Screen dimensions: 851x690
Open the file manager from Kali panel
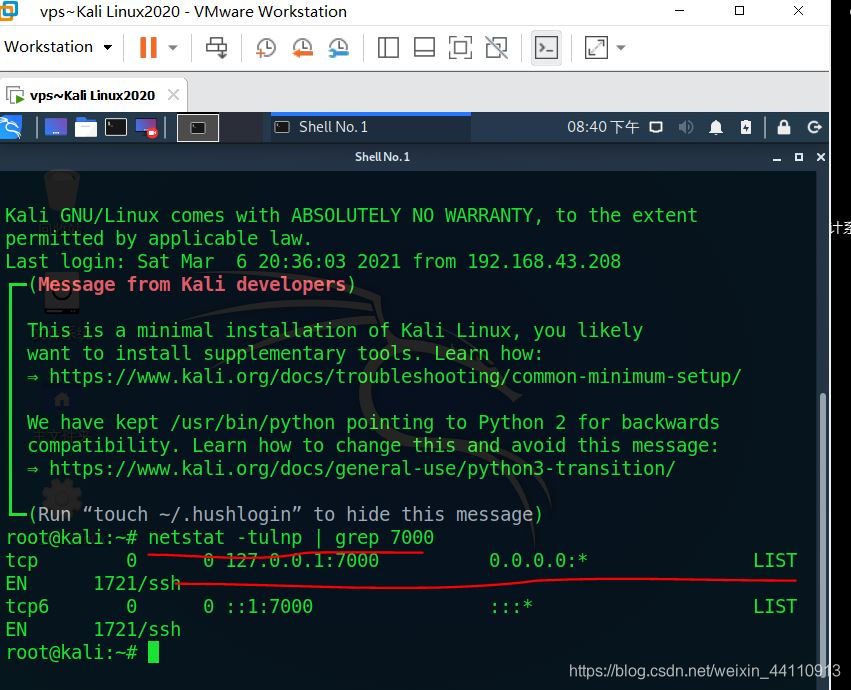pyautogui.click(x=86, y=127)
